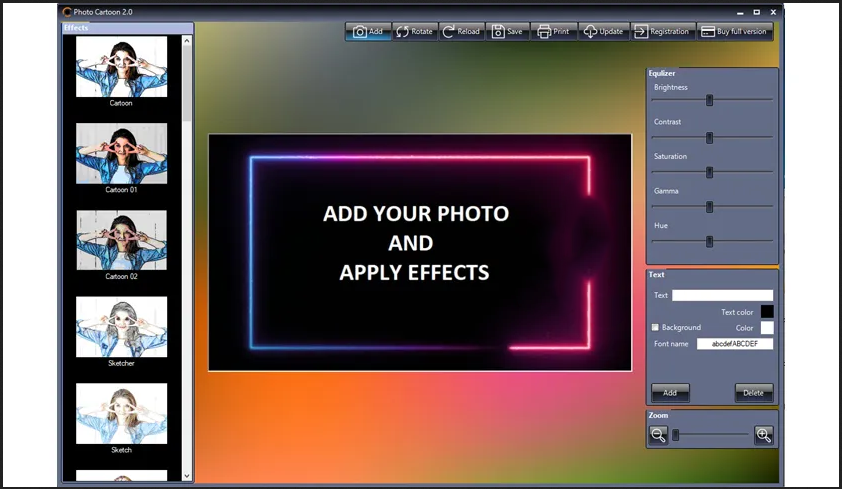Click the Rotate icon in toolbar

[x=402, y=32]
